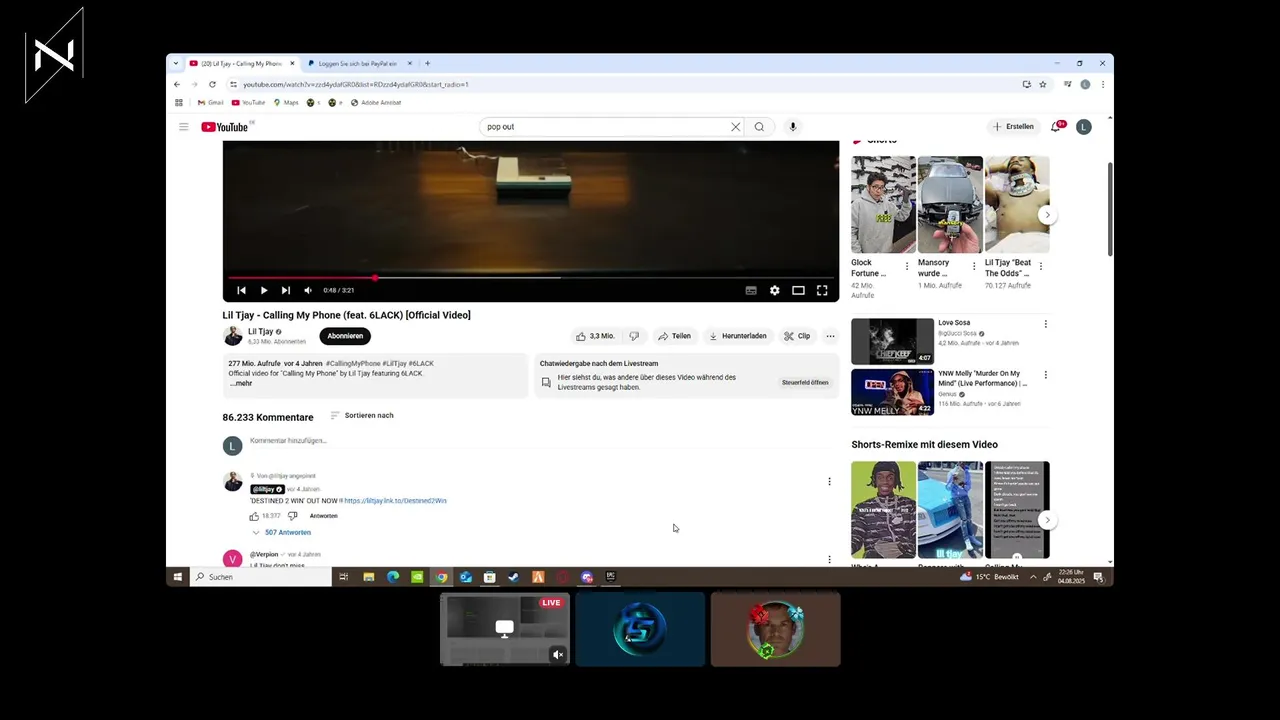Click the magnifier search button
1280x720 pixels.
click(759, 127)
